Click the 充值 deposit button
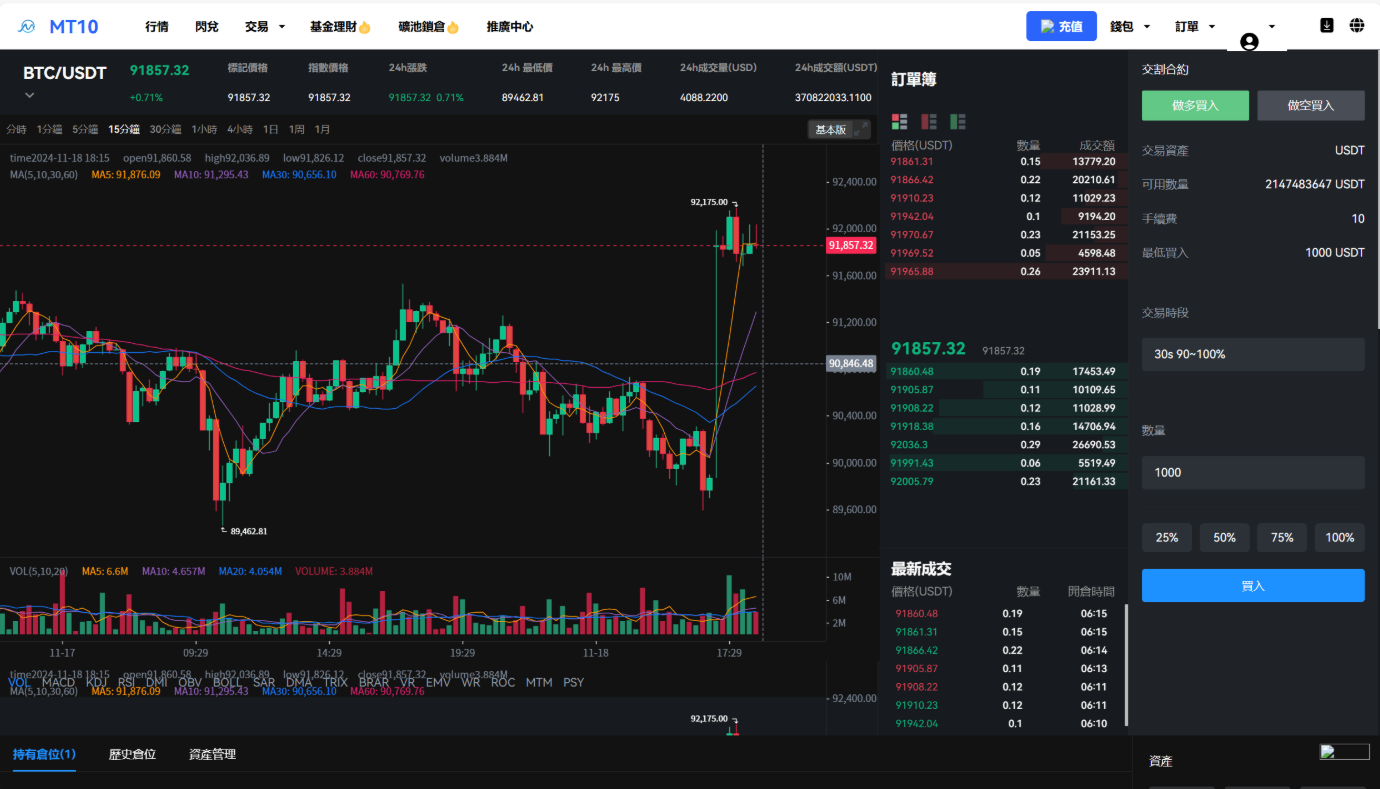Screen dimensions: 1380x789 1061,27
